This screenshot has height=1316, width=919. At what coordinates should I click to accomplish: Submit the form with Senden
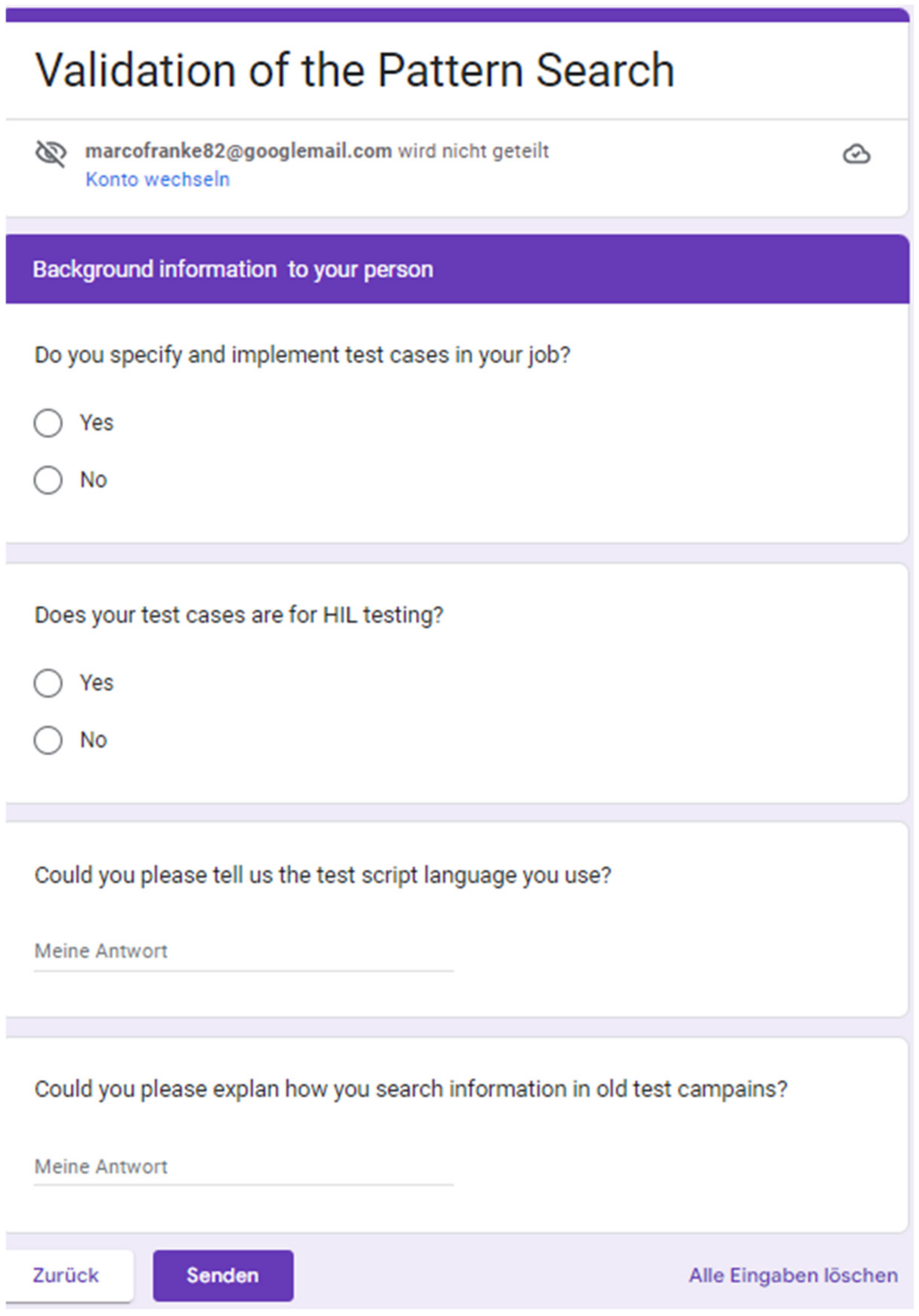tap(223, 1275)
